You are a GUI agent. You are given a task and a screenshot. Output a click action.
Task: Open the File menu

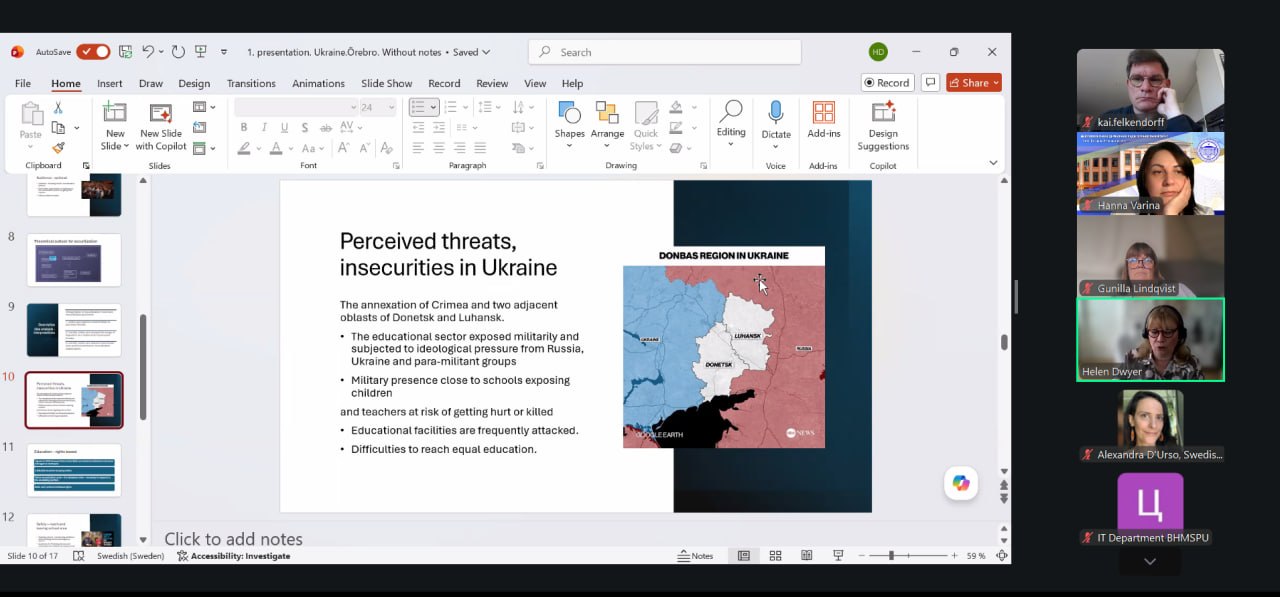click(22, 83)
